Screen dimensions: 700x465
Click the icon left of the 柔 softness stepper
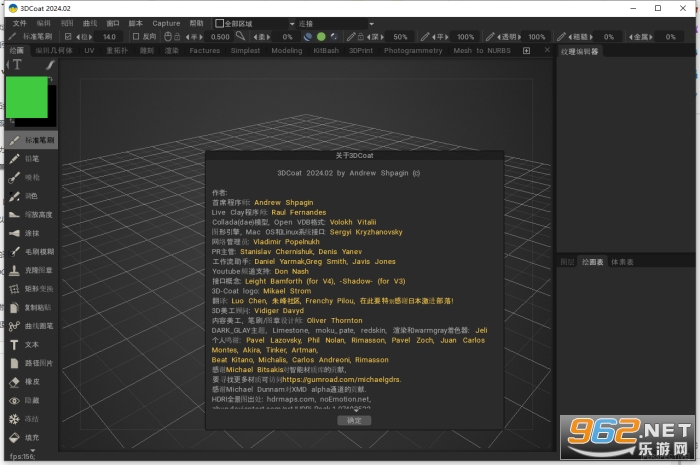[241, 36]
